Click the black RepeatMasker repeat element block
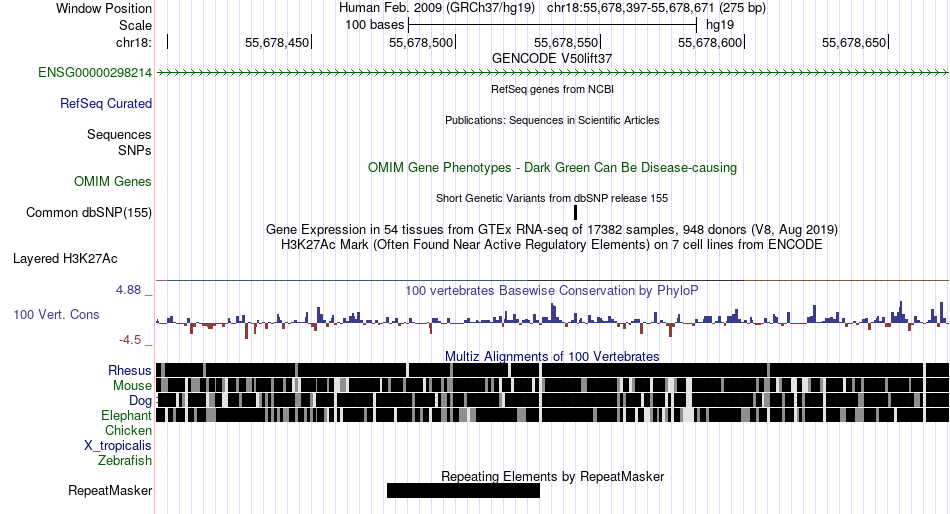Screen dimensions: 950x514 coord(463,490)
